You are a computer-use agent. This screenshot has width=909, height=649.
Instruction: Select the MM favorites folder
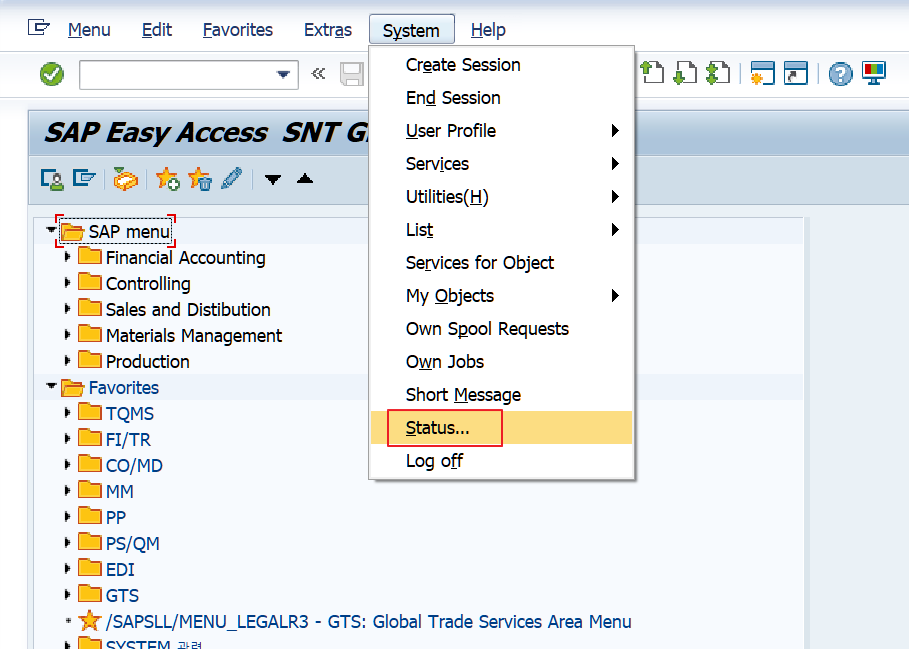pyautogui.click(x=119, y=491)
